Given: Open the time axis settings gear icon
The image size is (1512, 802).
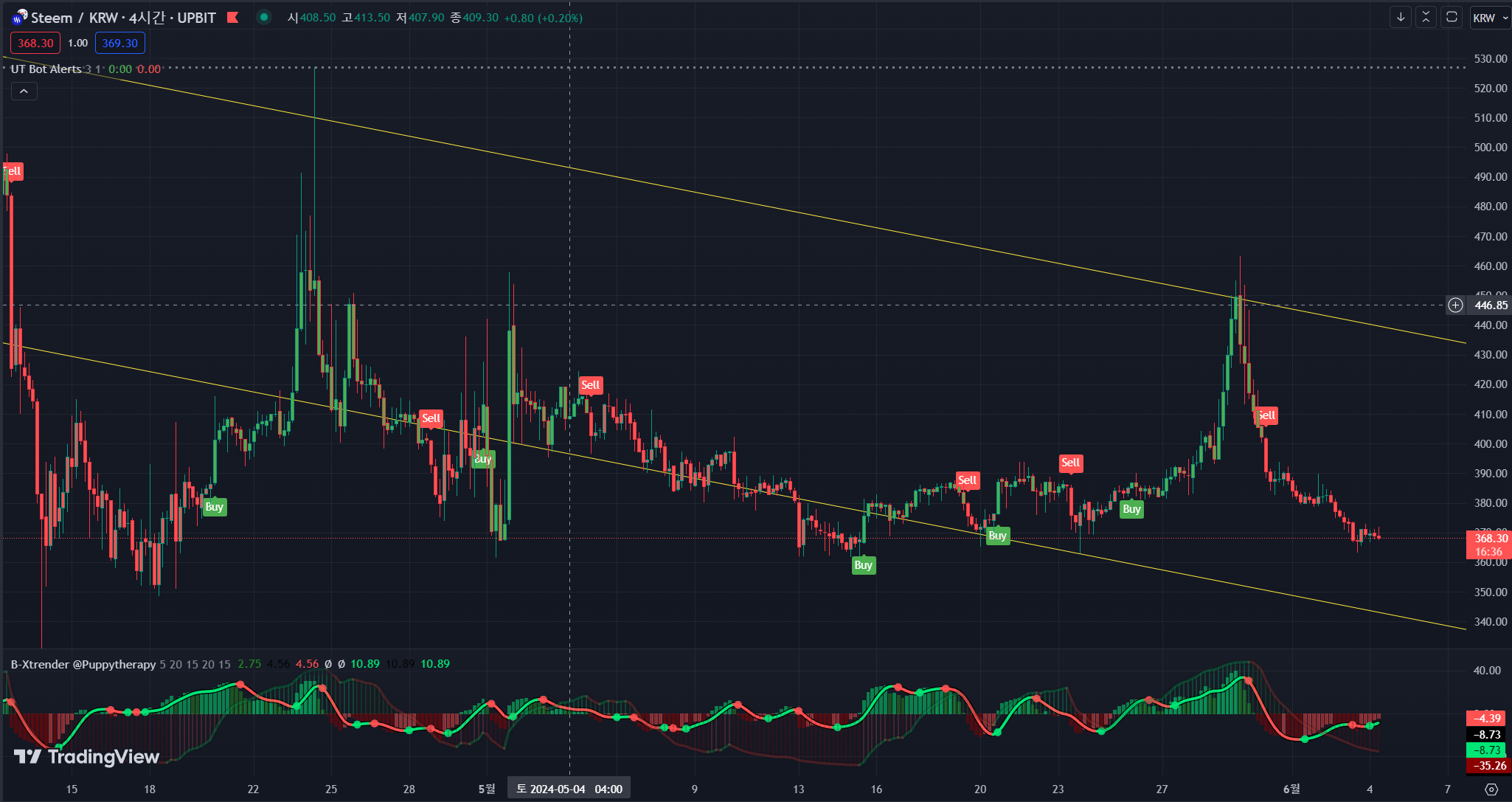Looking at the screenshot, I should coord(1491,789).
